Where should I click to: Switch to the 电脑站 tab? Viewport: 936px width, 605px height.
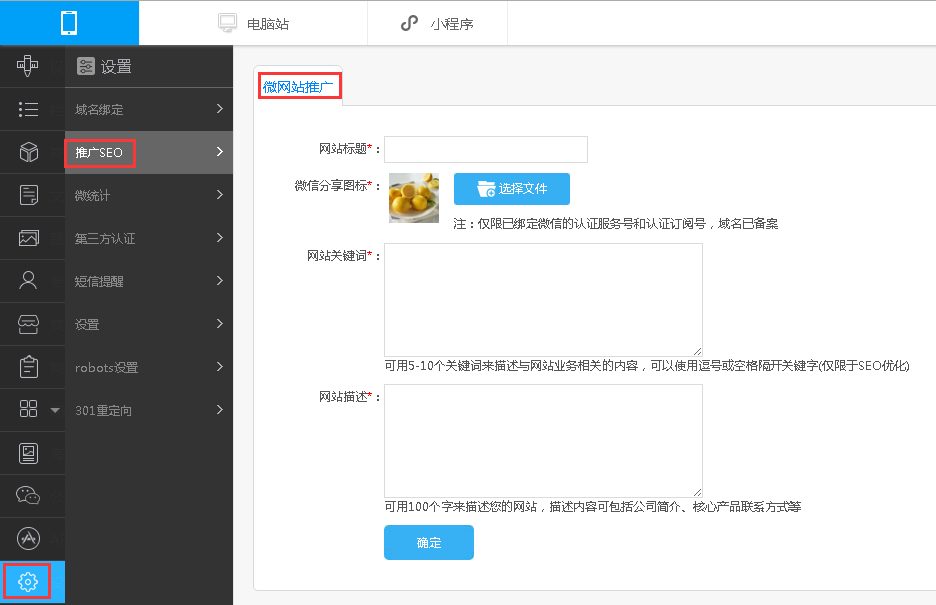[253, 22]
